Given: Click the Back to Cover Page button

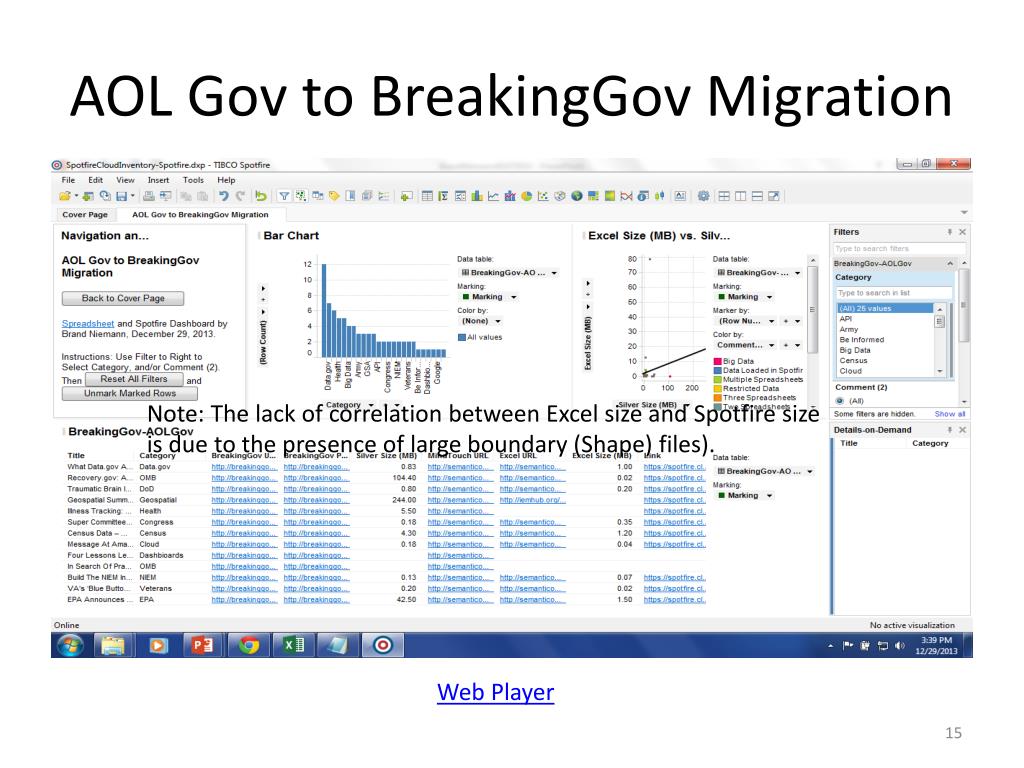Looking at the screenshot, I should point(123,298).
